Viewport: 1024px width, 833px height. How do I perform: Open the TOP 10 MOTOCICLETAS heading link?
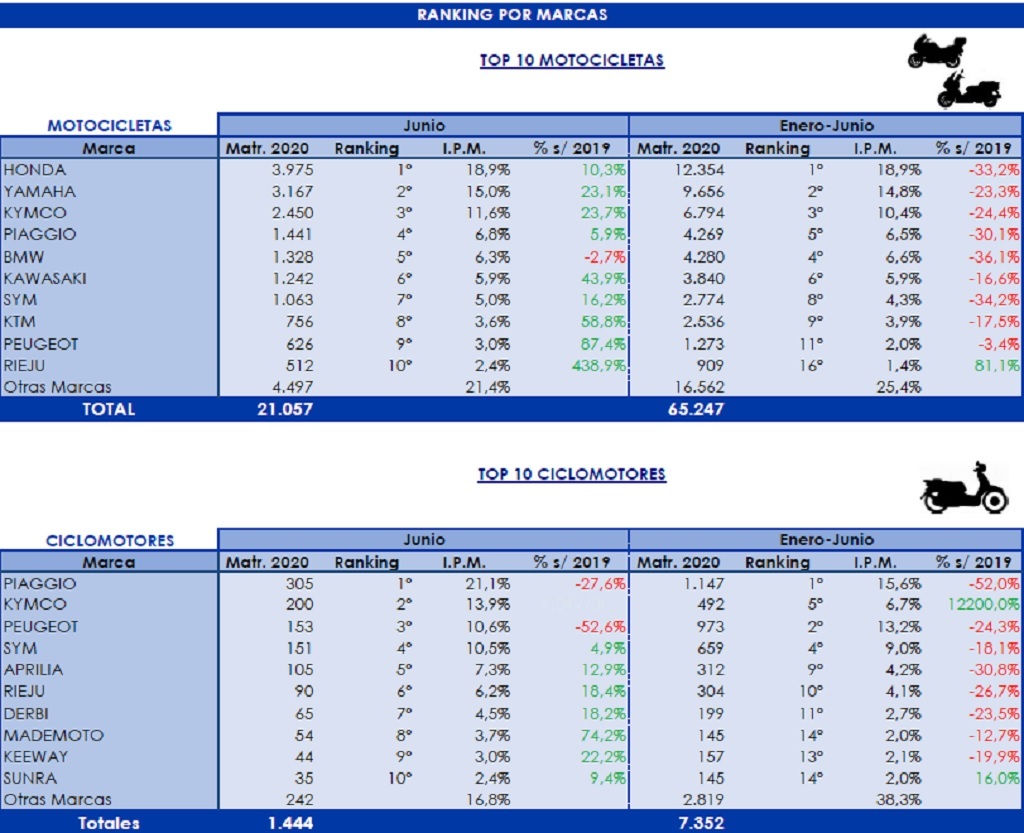572,60
